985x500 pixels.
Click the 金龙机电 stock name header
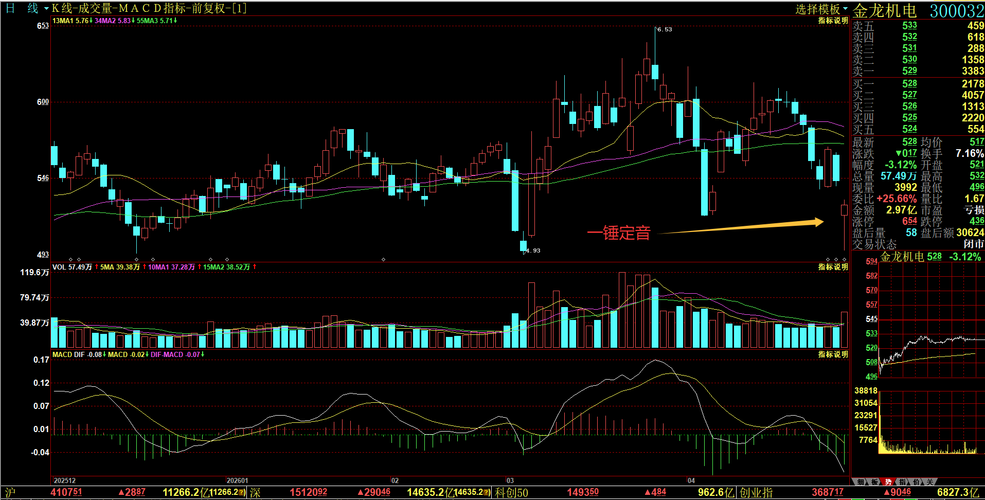pos(884,11)
